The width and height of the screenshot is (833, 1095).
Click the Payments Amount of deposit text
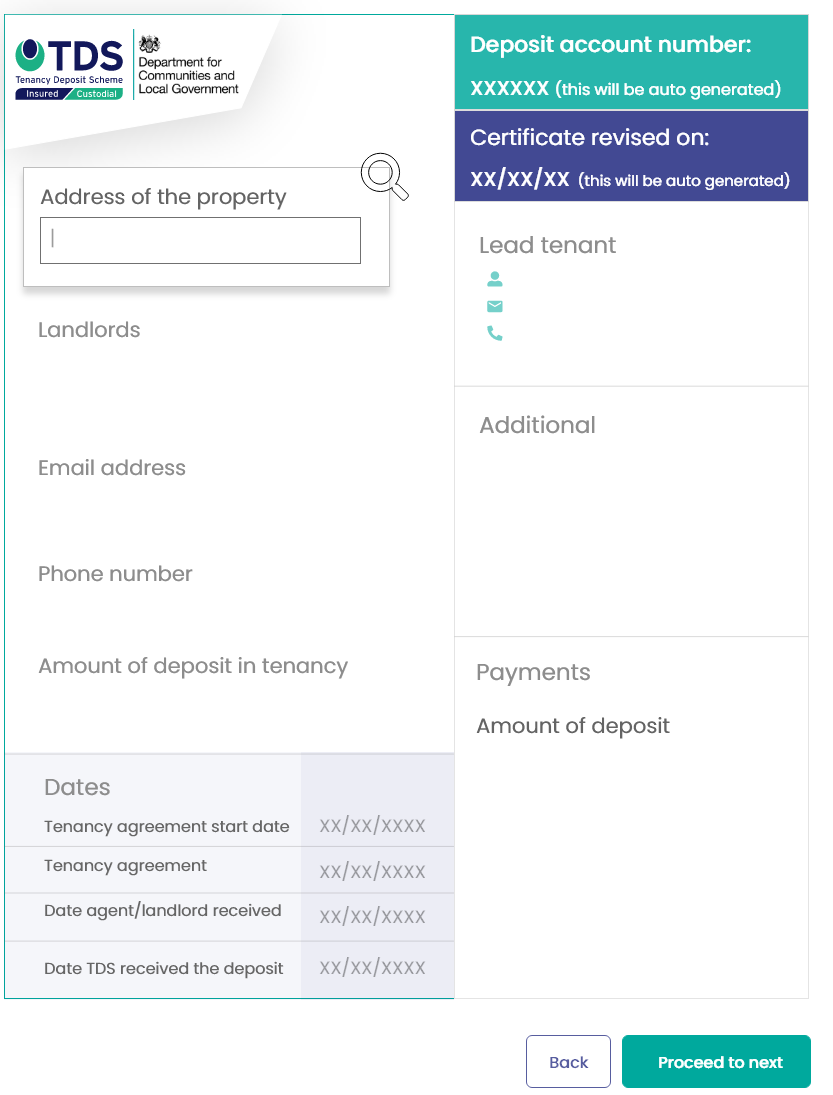coord(573,726)
